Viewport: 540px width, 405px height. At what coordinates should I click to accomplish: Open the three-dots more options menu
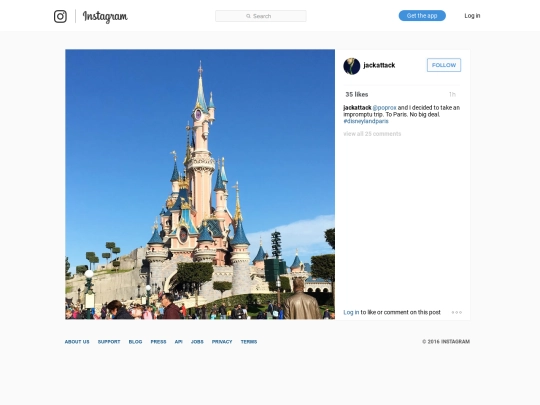[x=457, y=312]
